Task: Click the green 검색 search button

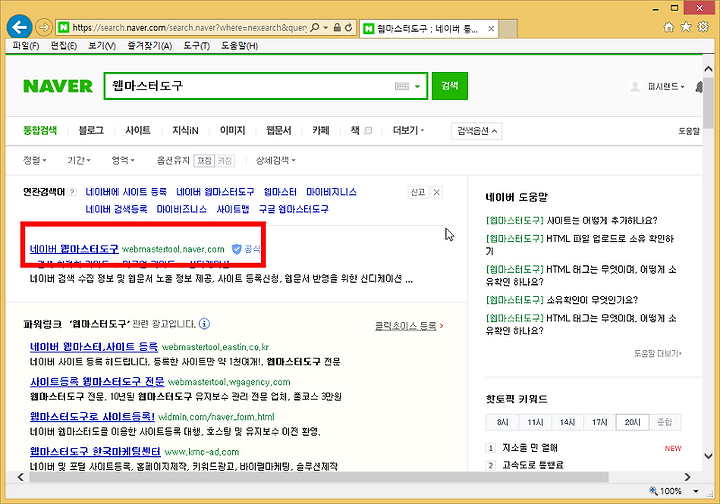Action: (450, 85)
